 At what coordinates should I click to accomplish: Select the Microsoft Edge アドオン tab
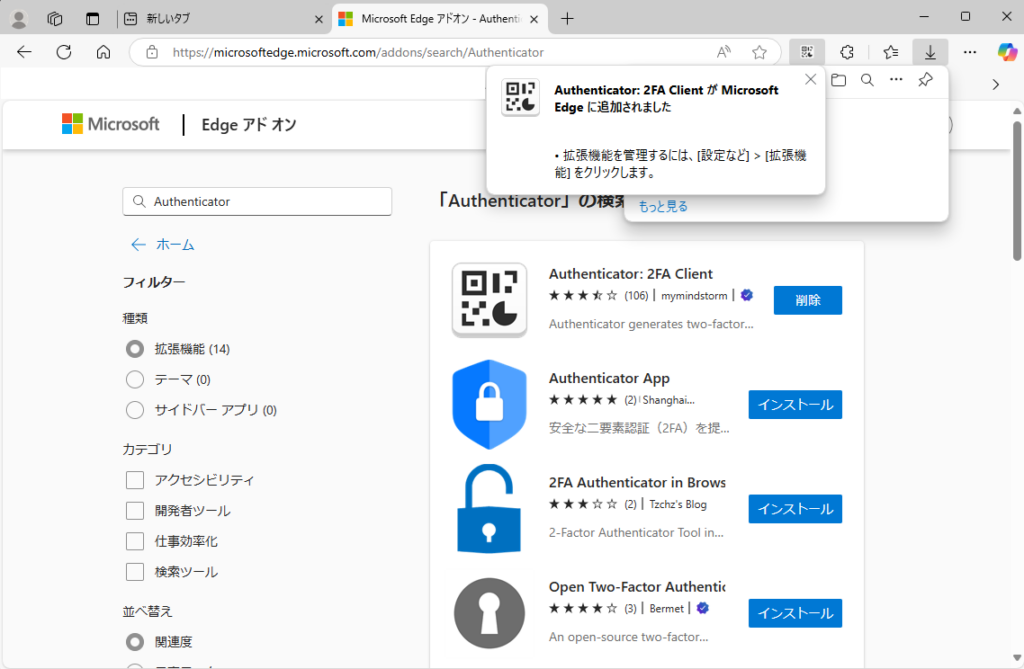coord(439,19)
